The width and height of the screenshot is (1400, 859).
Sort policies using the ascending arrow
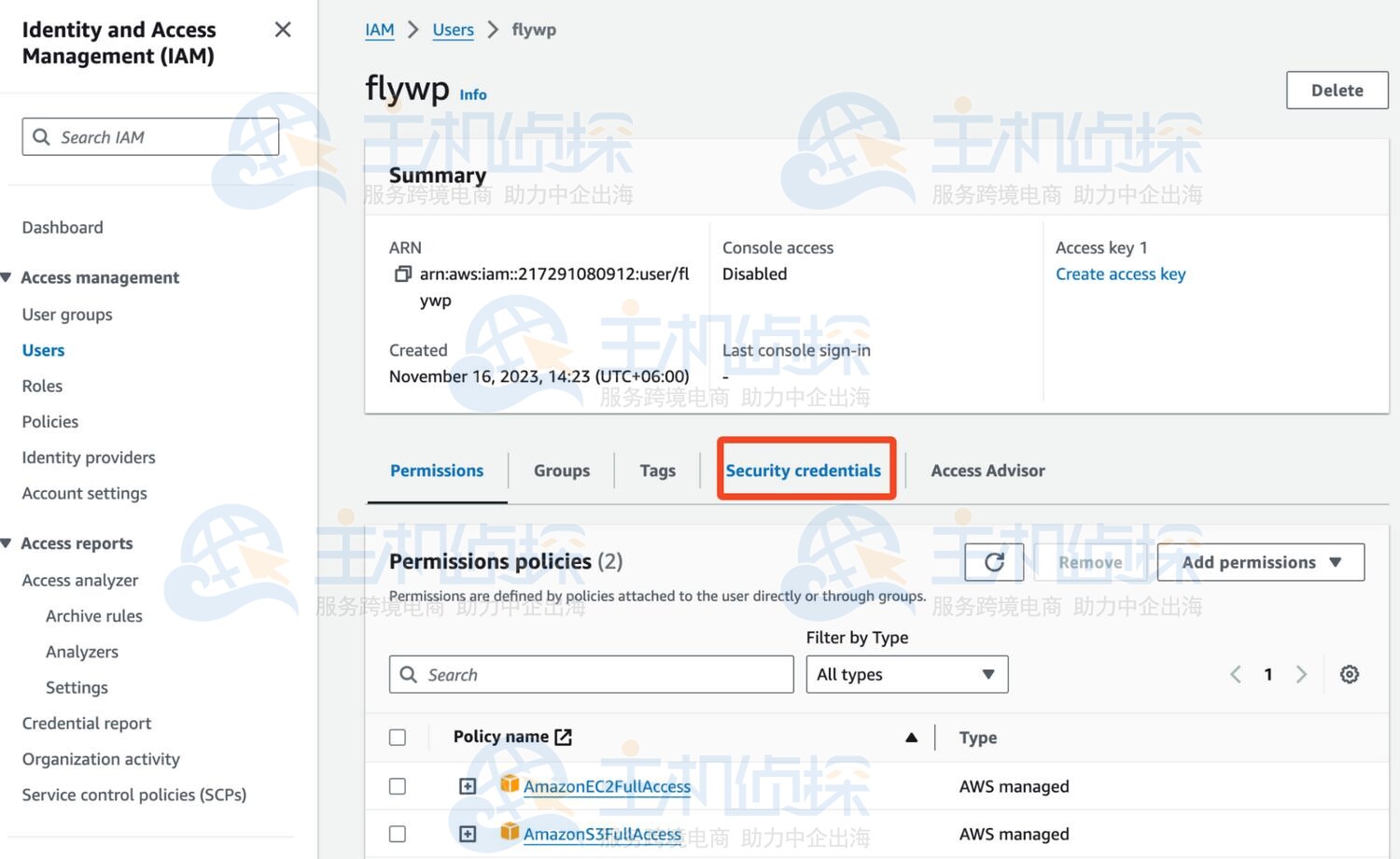click(911, 738)
